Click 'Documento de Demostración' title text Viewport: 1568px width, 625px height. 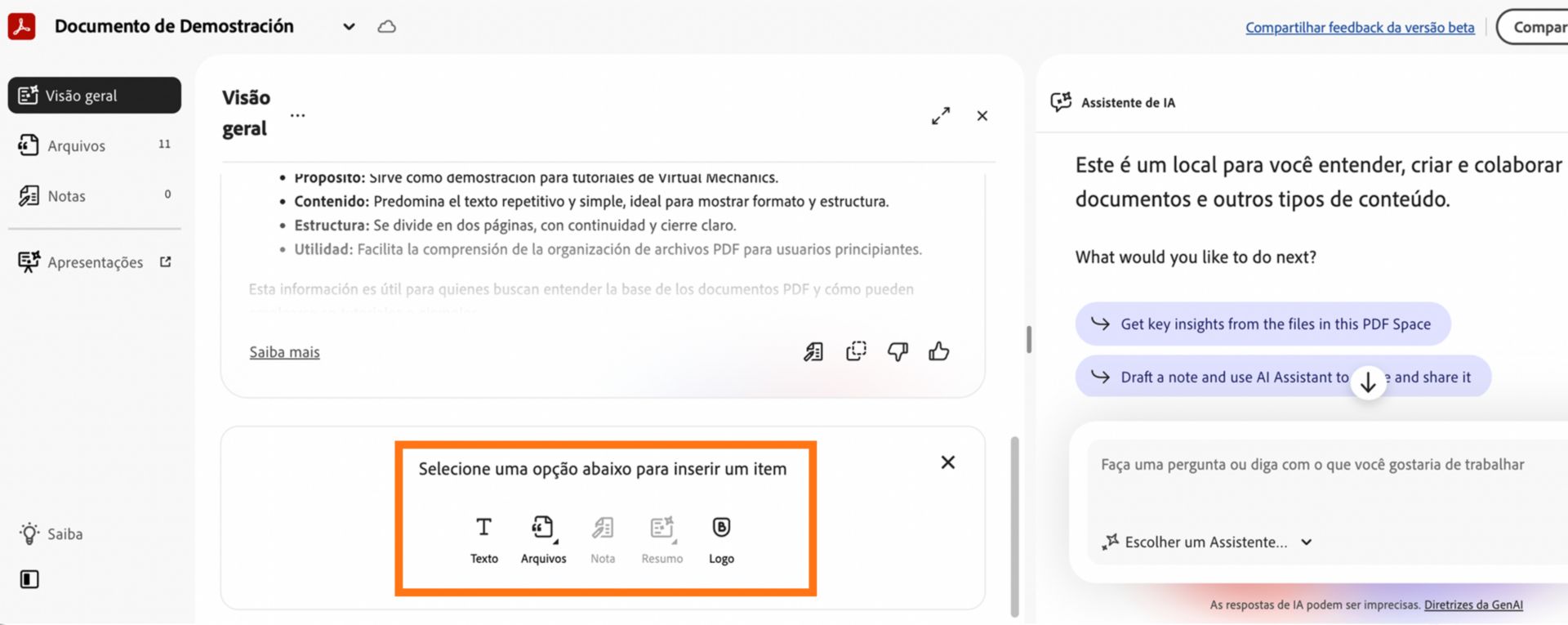coord(174,27)
